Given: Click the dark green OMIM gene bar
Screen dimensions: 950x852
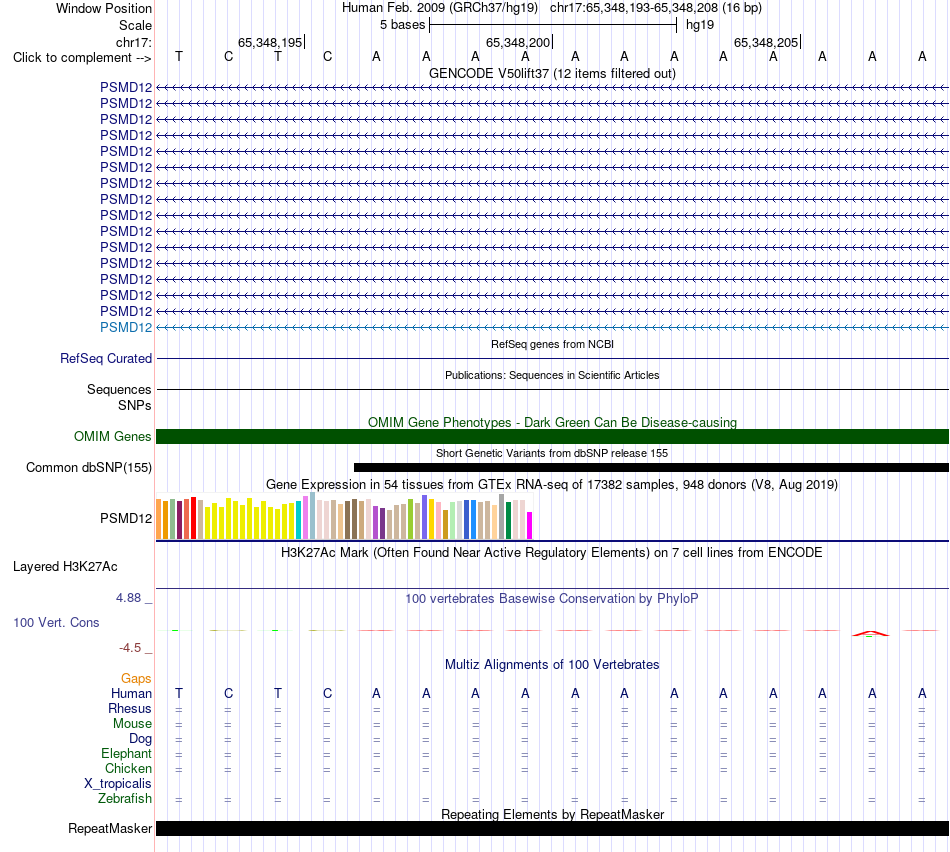Looking at the screenshot, I should point(552,436).
